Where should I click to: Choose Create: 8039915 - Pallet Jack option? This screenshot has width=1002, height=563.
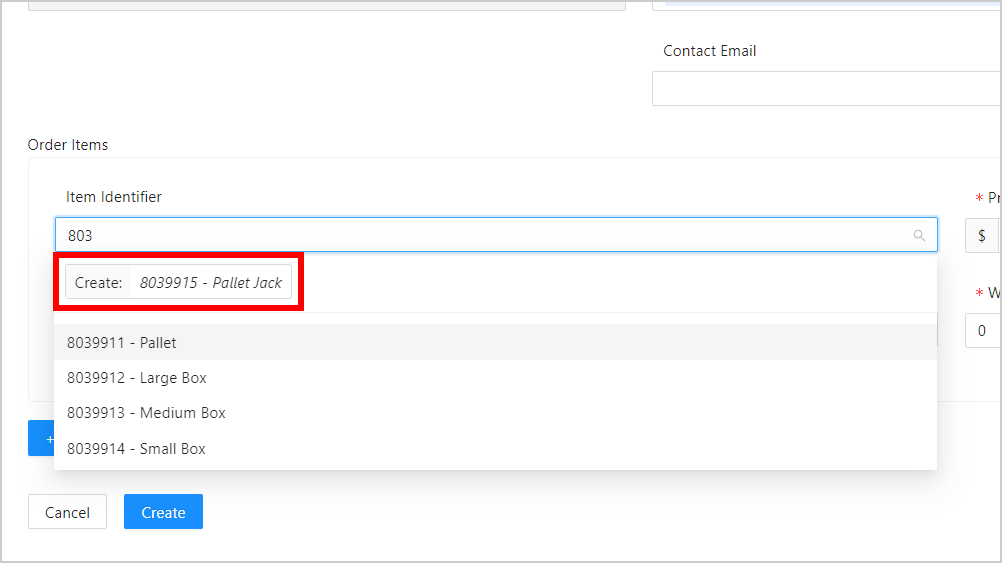(180, 283)
